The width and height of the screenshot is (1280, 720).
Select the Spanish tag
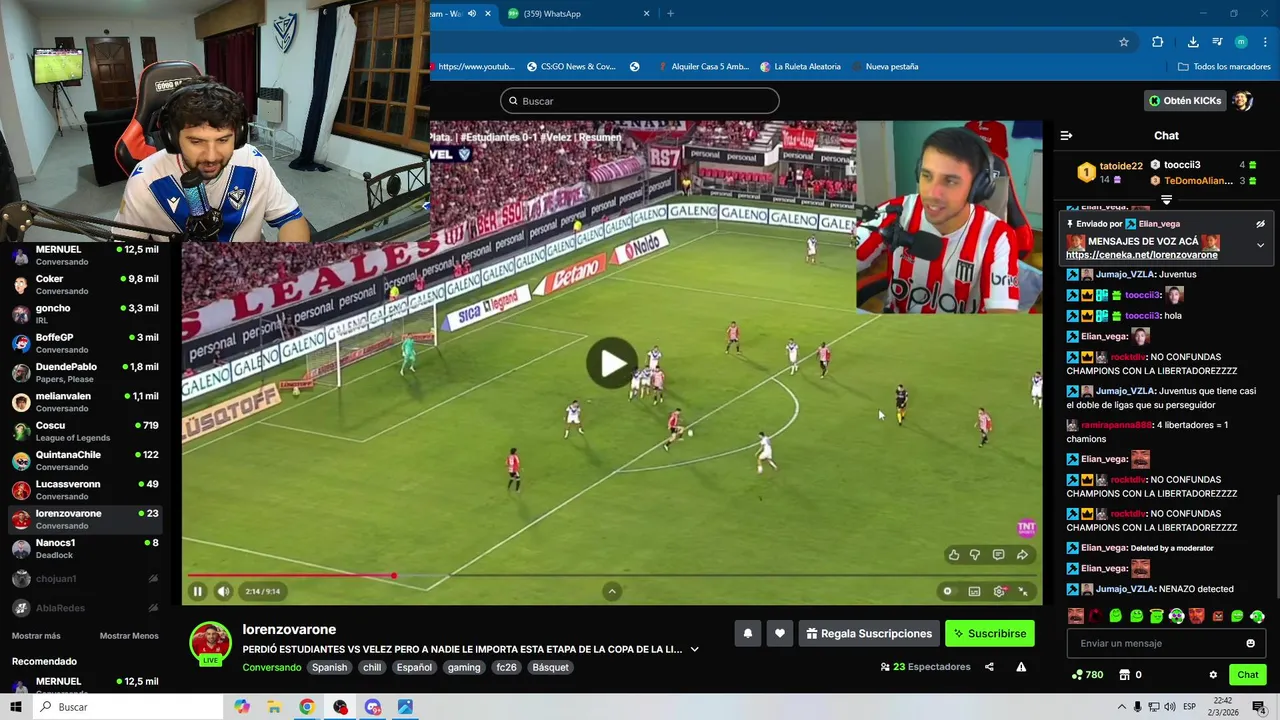[329, 667]
